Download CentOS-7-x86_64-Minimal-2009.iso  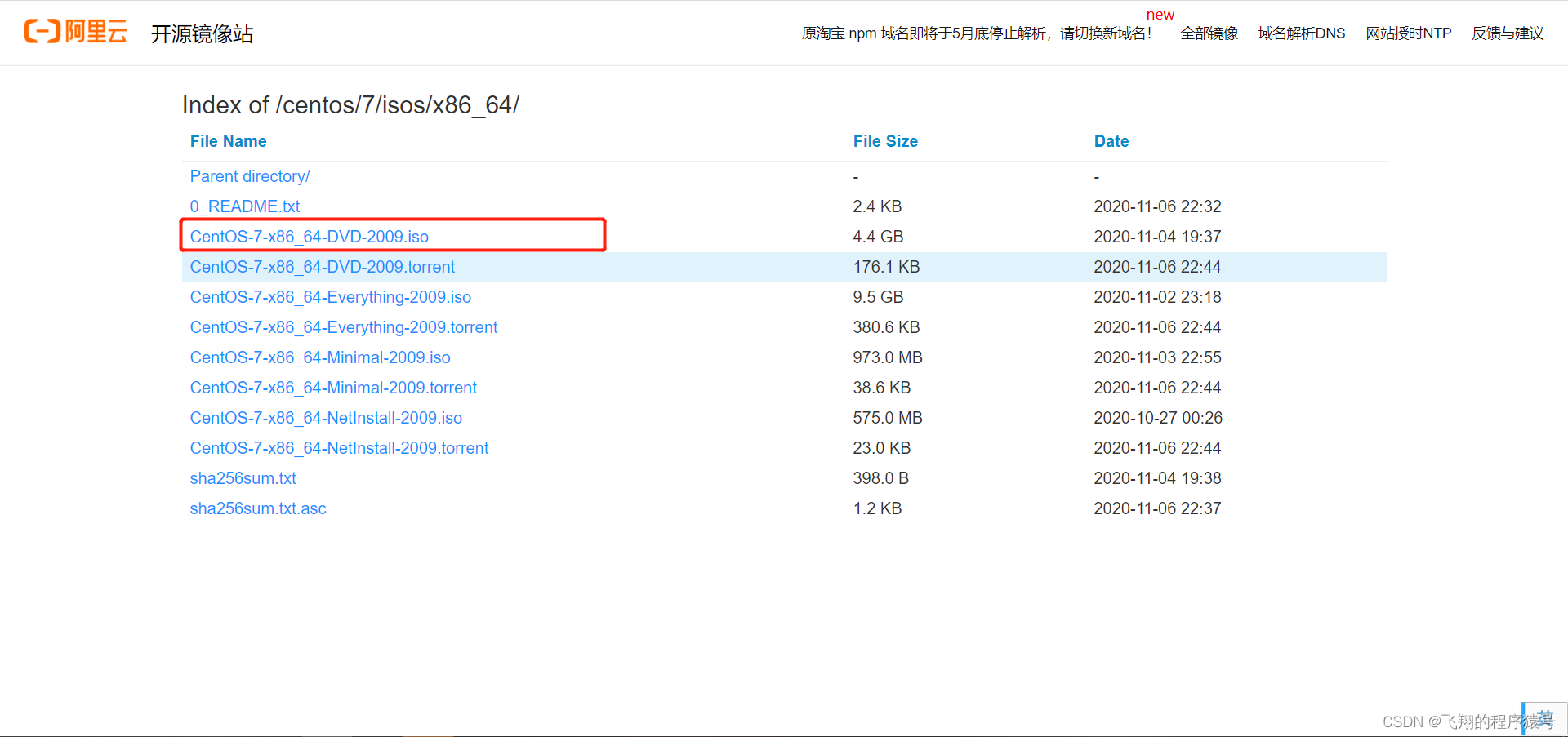320,357
